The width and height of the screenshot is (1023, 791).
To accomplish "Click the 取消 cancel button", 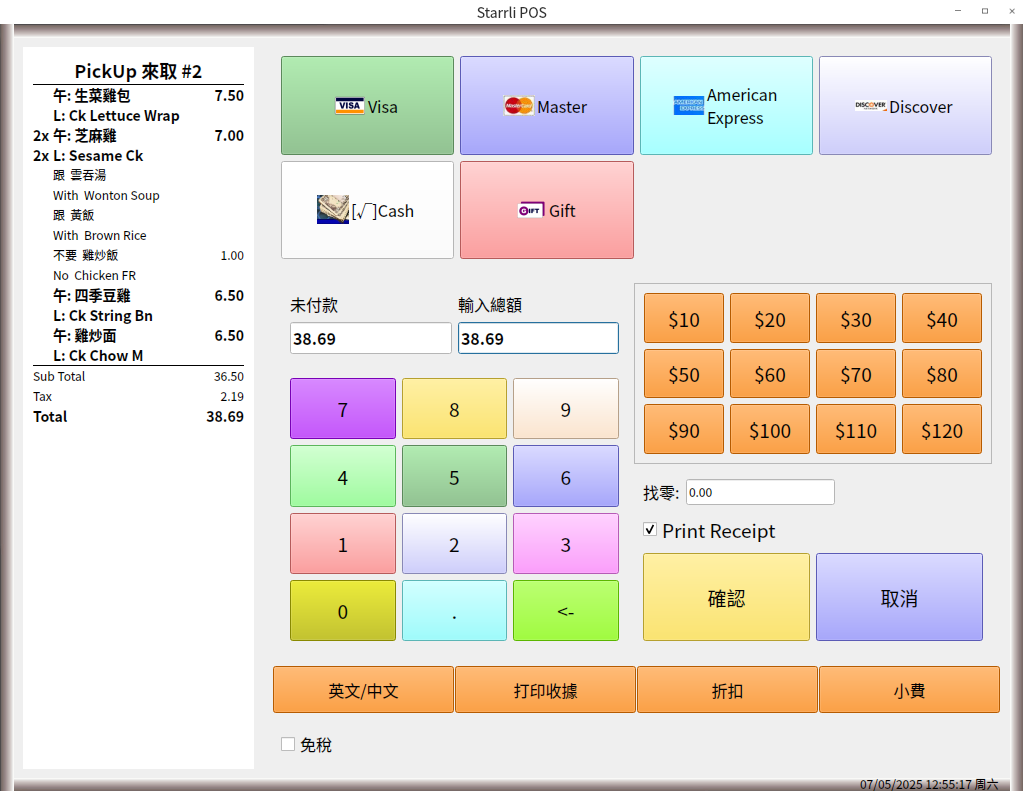I will pos(899,598).
